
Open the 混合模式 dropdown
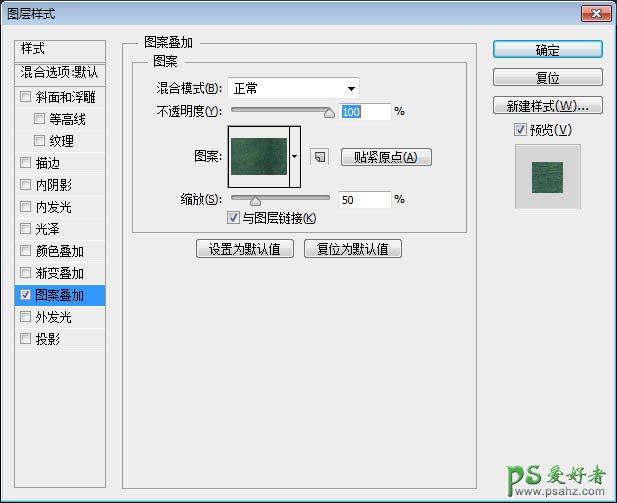[x=293, y=88]
